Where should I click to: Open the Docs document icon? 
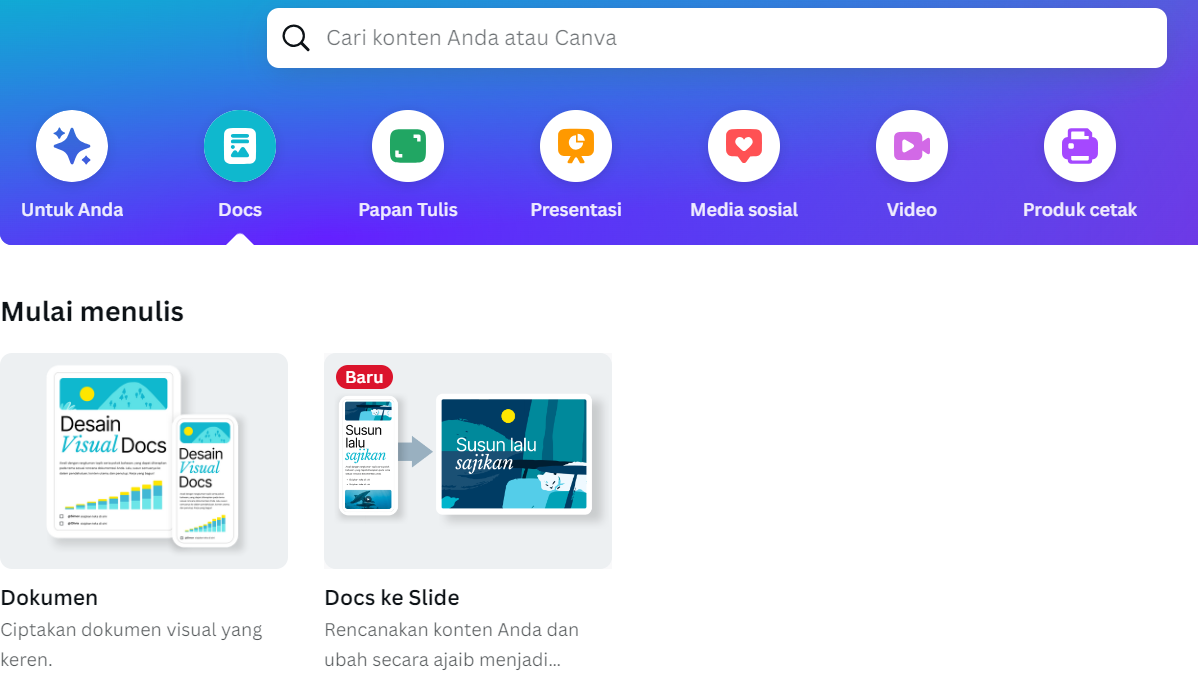[x=239, y=145]
